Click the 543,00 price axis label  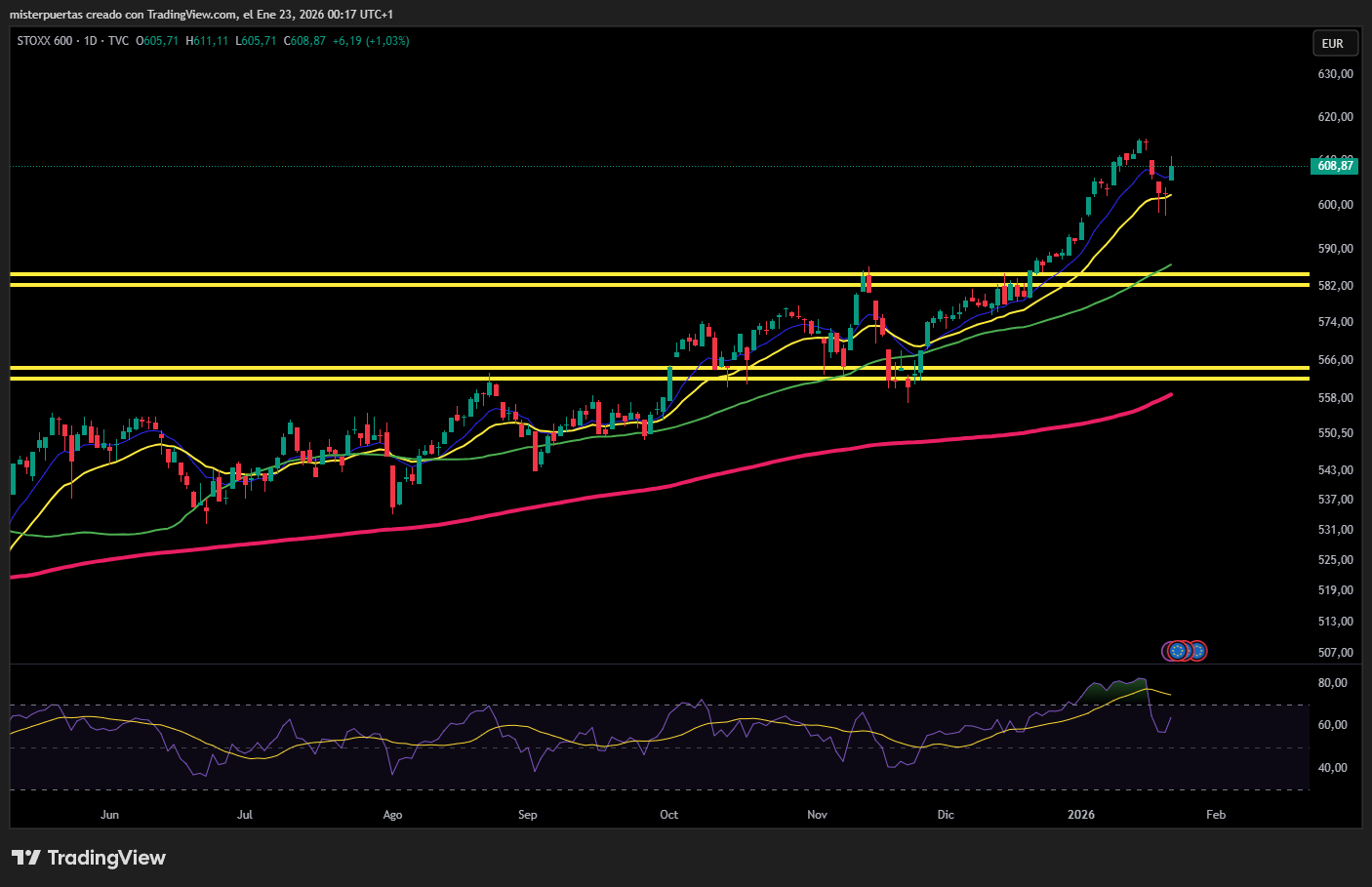tap(1335, 470)
